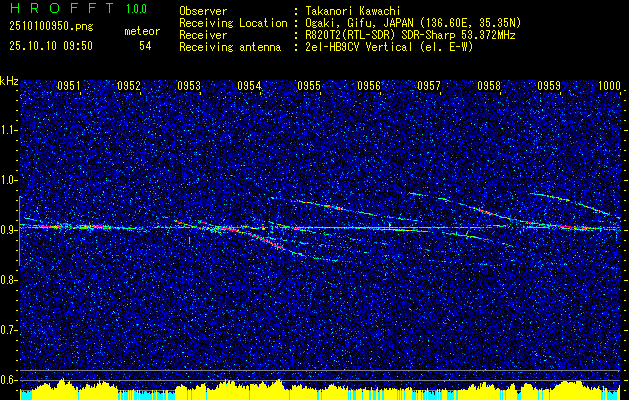Viewport: 629px width, 400px height.
Task: Click the 0954 time marker
Action: pos(249,86)
